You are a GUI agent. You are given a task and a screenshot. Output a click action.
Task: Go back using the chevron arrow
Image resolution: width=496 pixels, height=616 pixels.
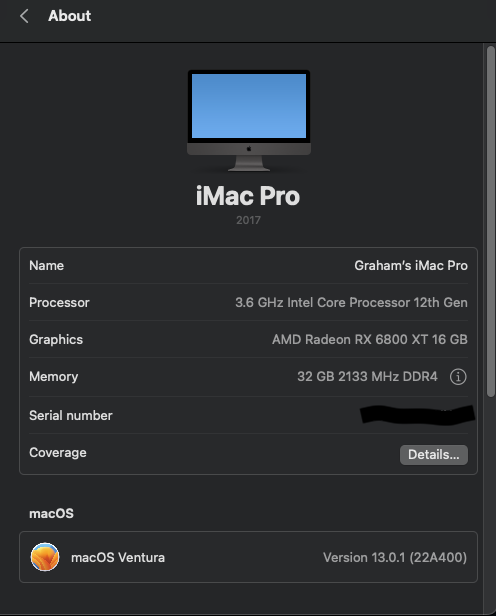[x=24, y=16]
